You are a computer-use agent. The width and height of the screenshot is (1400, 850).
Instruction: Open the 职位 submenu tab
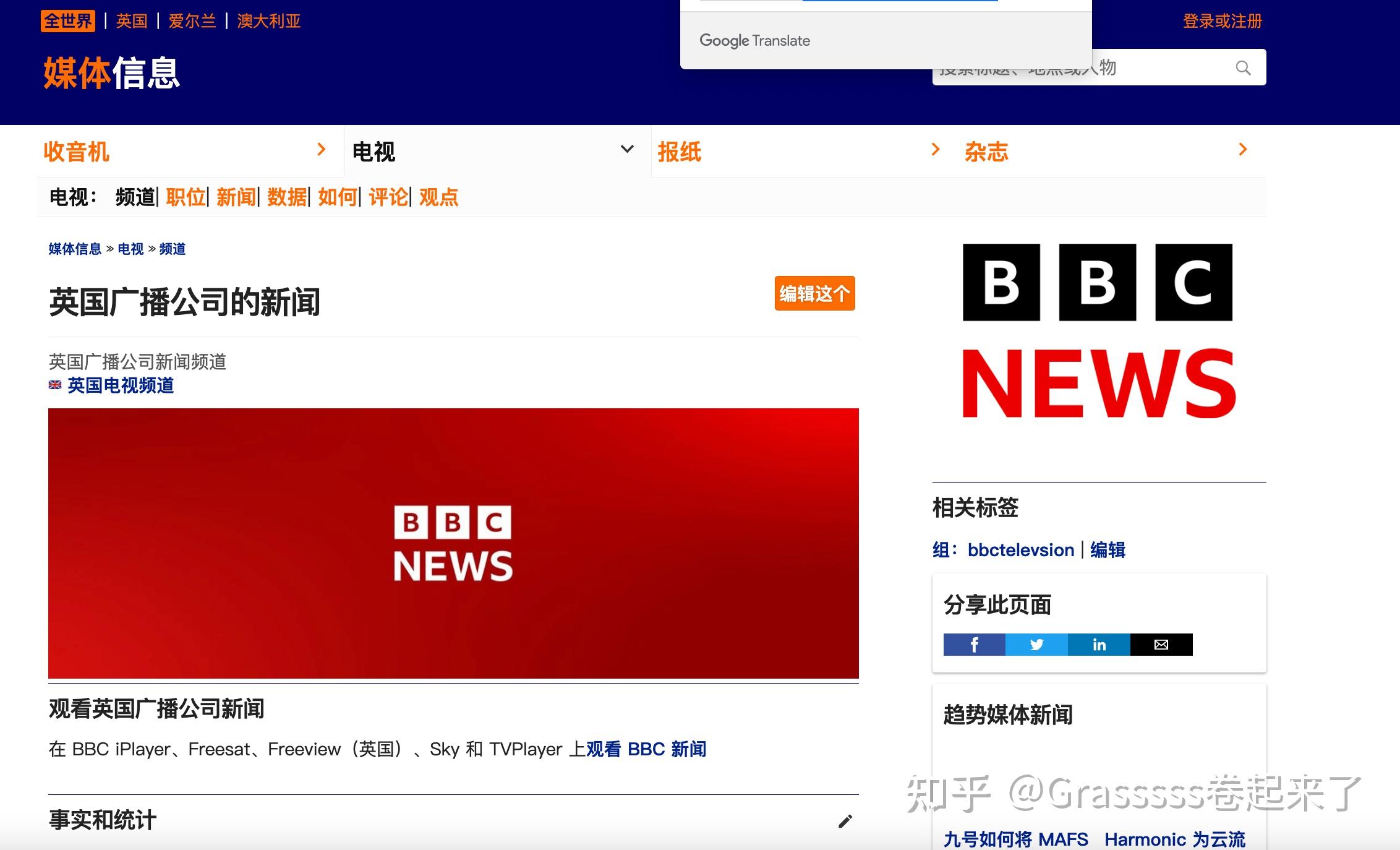pyautogui.click(x=186, y=197)
